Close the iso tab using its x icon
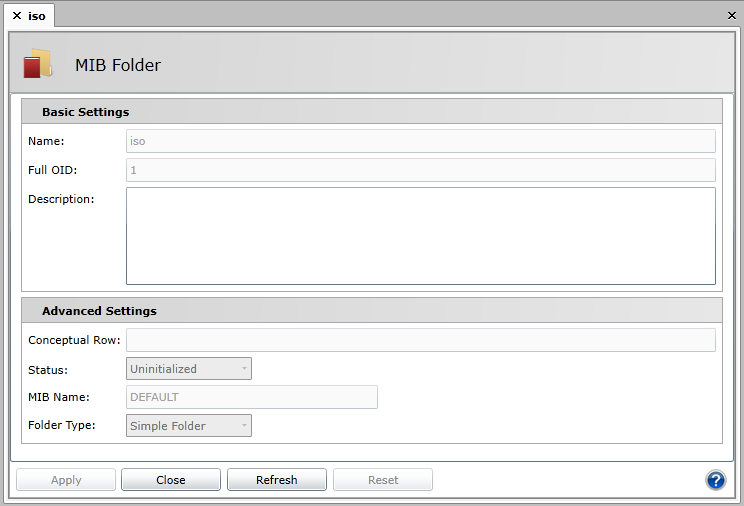 (x=17, y=16)
